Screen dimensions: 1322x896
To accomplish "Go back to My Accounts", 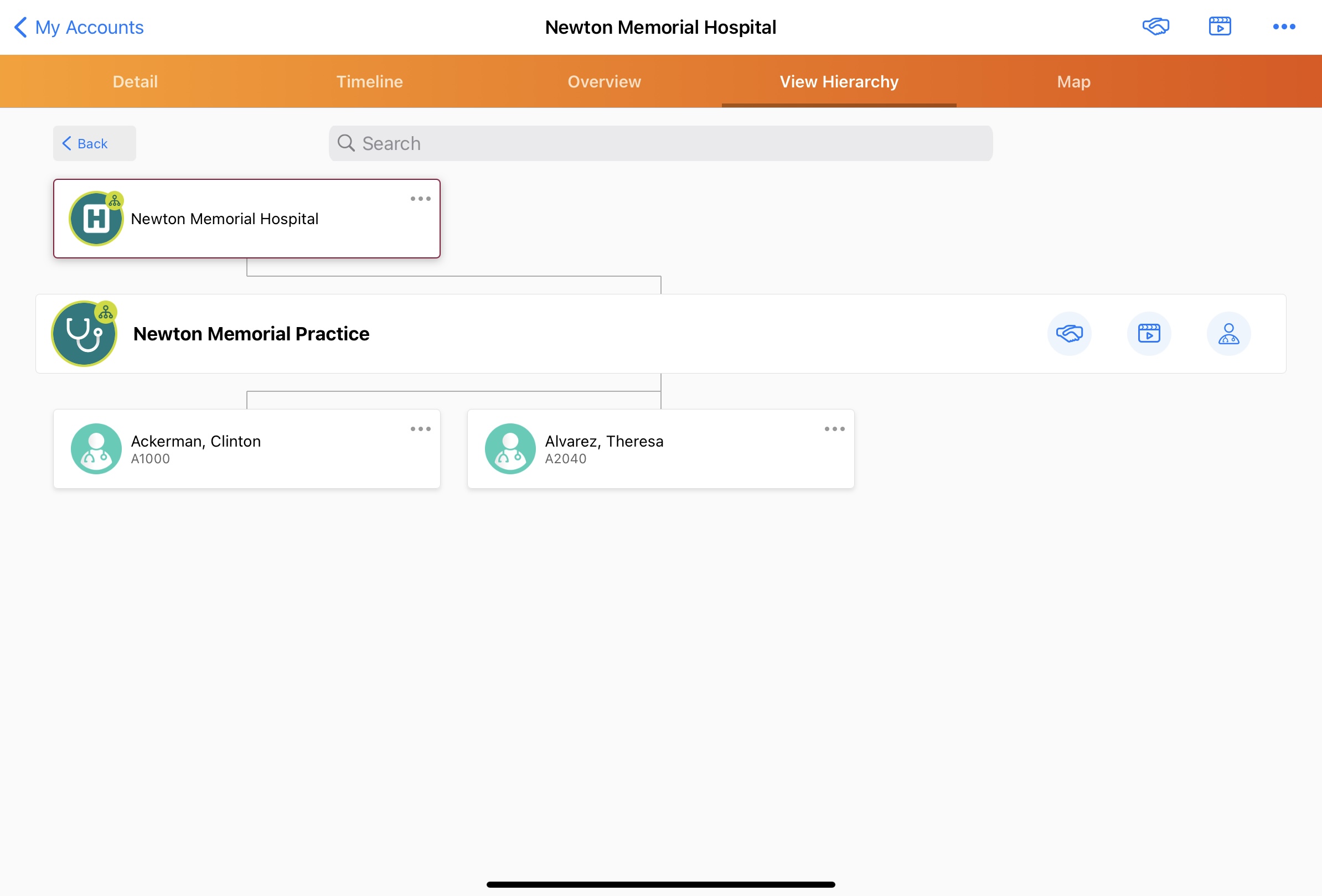I will (x=79, y=27).
